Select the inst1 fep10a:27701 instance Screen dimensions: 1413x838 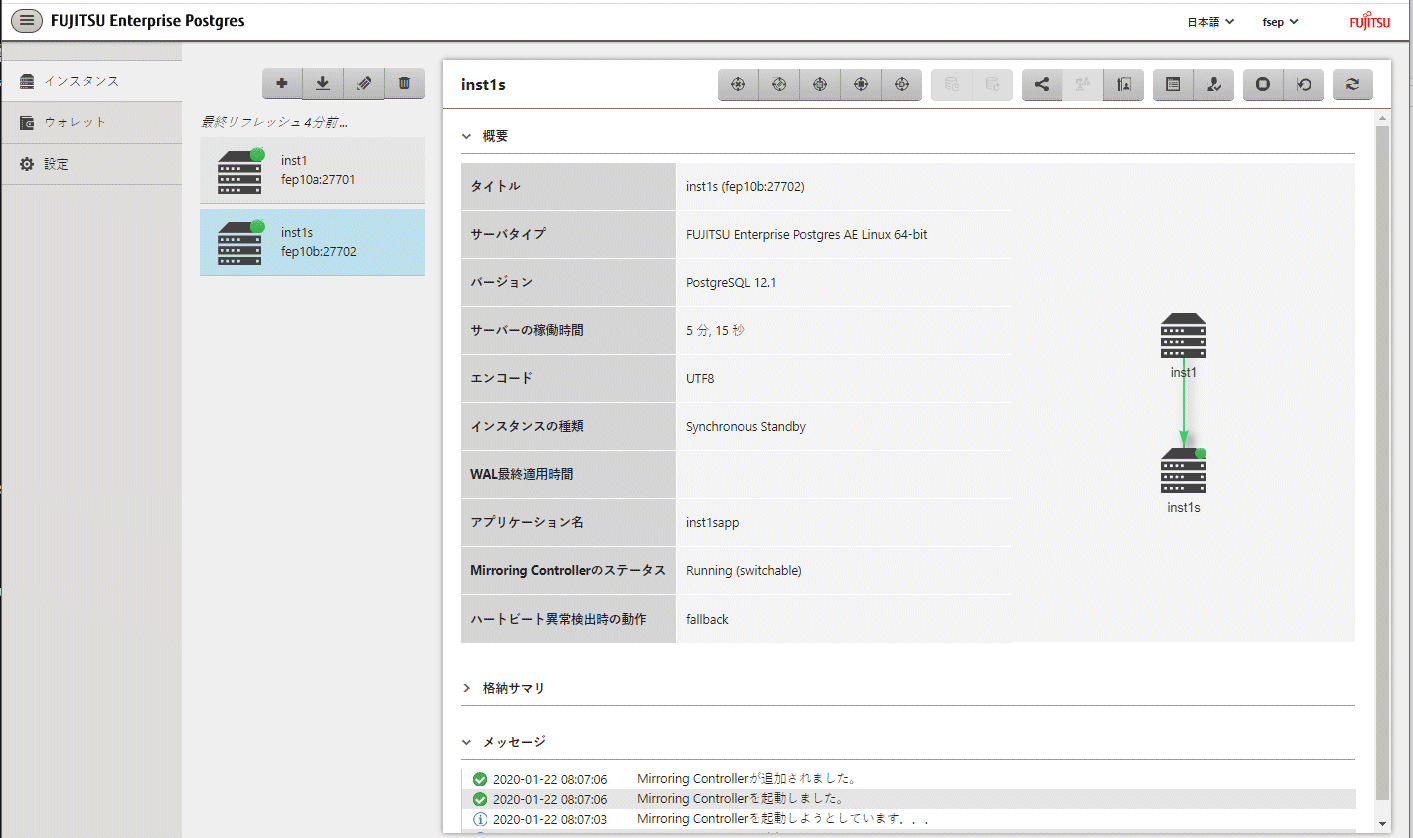312,170
